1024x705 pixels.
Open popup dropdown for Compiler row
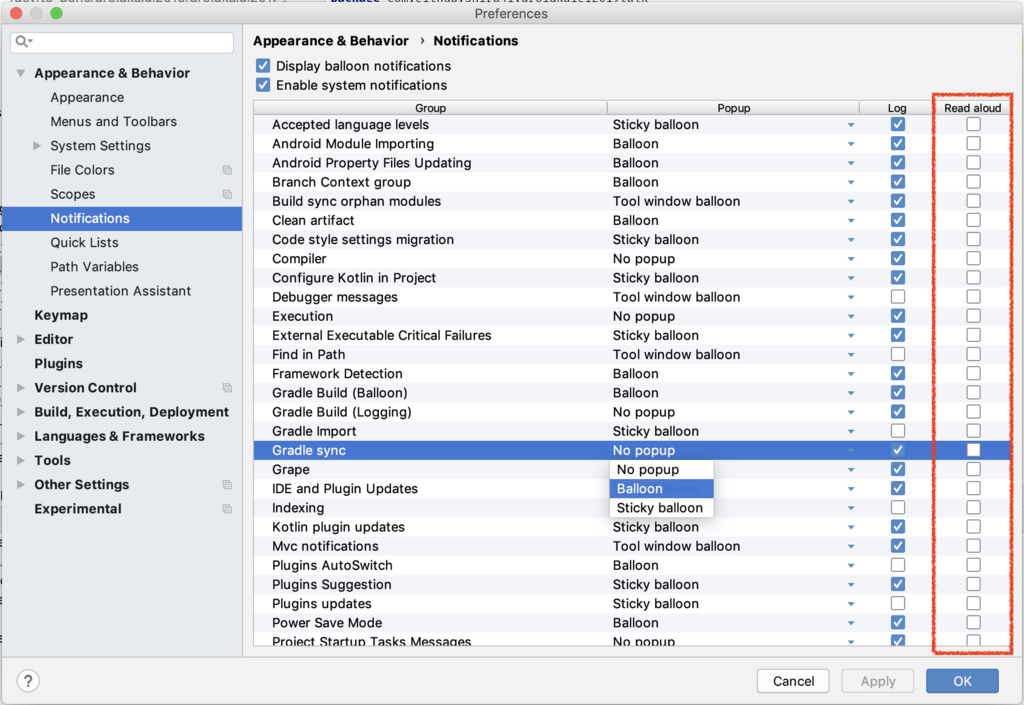851,259
